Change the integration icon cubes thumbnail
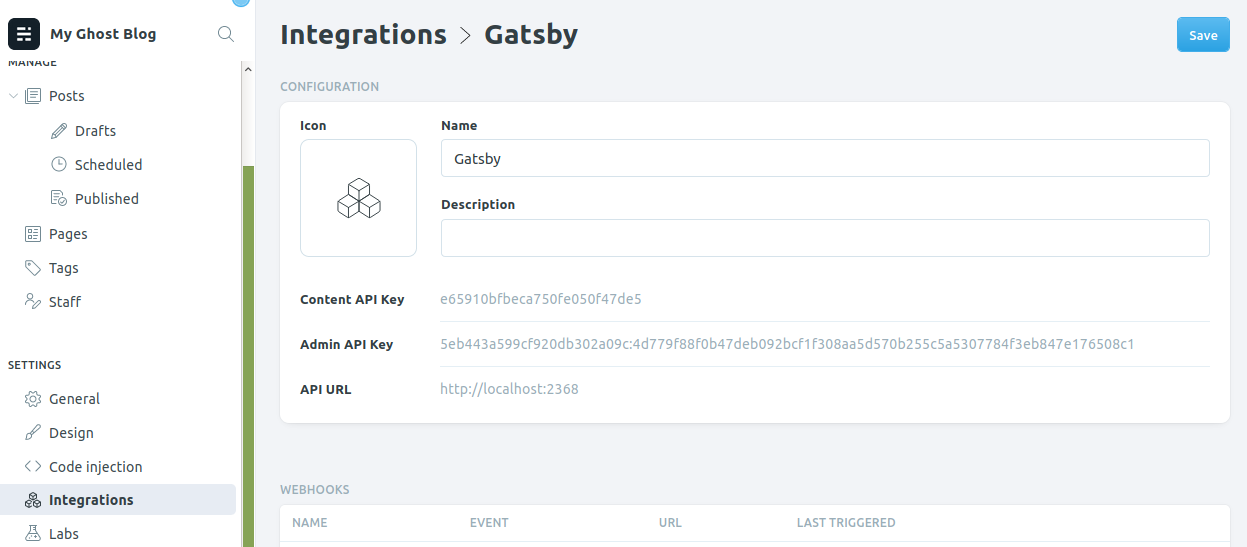Image resolution: width=1247 pixels, height=547 pixels. 358,198
